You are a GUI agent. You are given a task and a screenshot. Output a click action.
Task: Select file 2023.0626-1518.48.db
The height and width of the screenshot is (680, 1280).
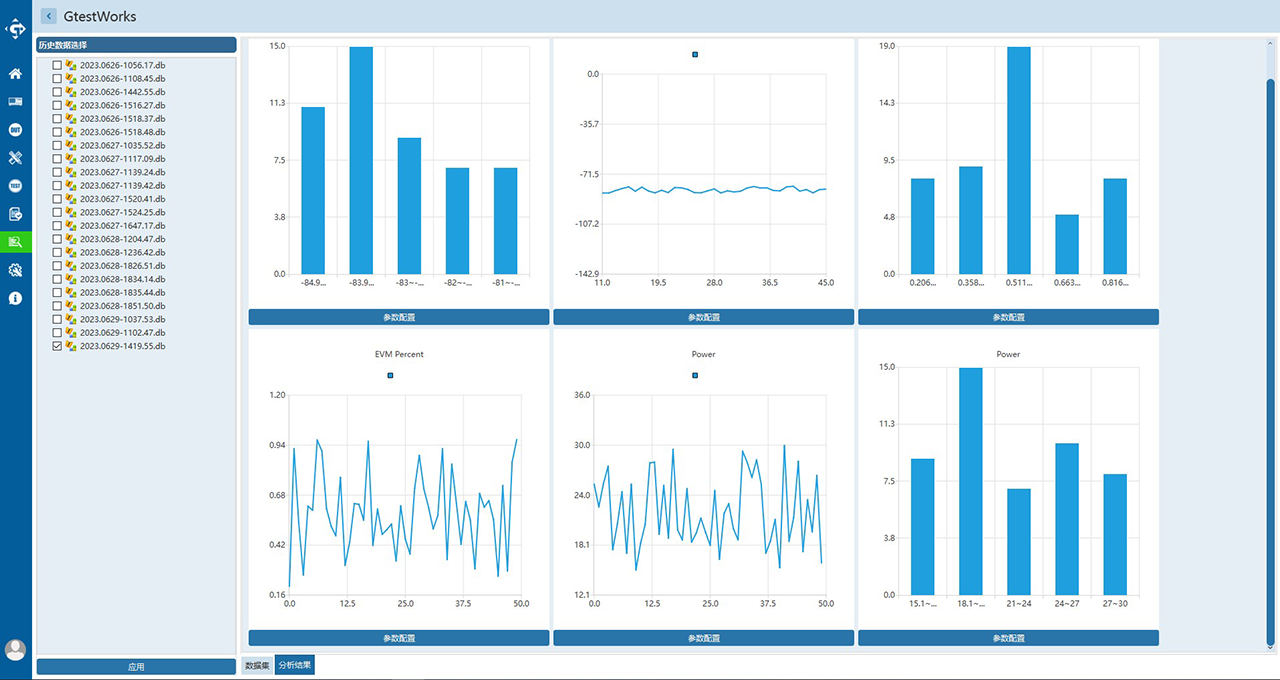pos(123,132)
